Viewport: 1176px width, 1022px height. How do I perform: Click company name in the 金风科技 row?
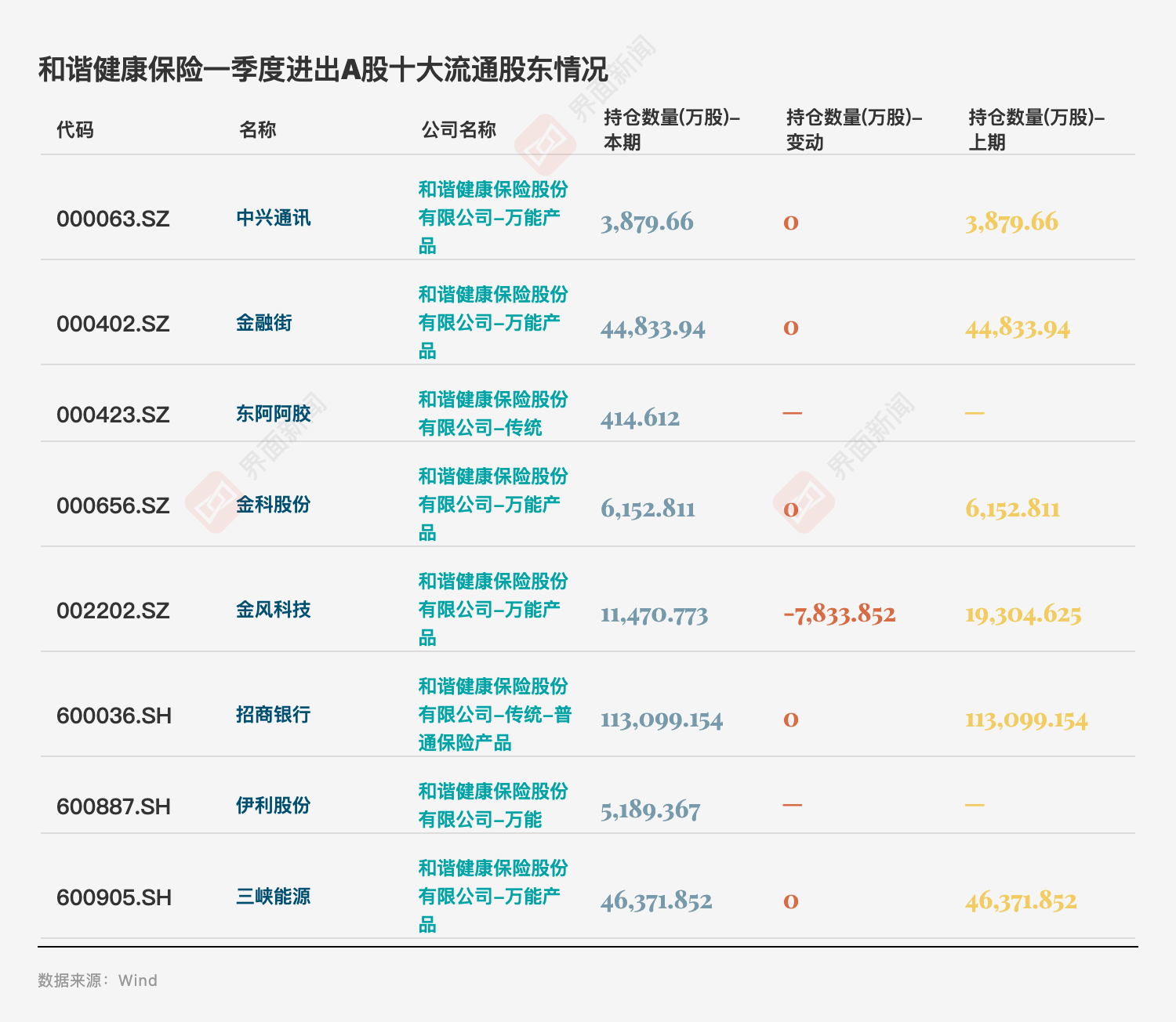pyautogui.click(x=493, y=609)
